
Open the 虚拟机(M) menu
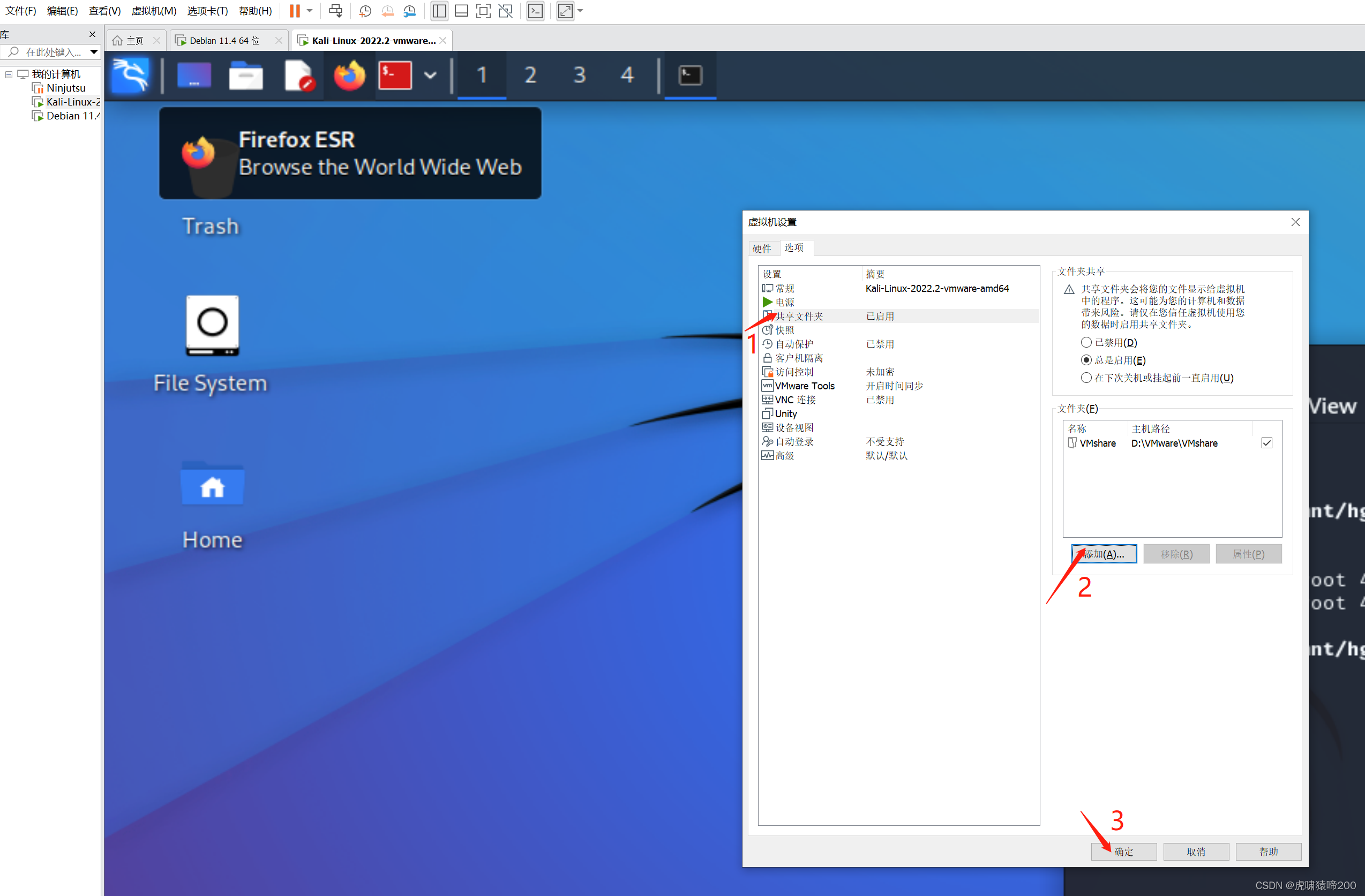[154, 11]
